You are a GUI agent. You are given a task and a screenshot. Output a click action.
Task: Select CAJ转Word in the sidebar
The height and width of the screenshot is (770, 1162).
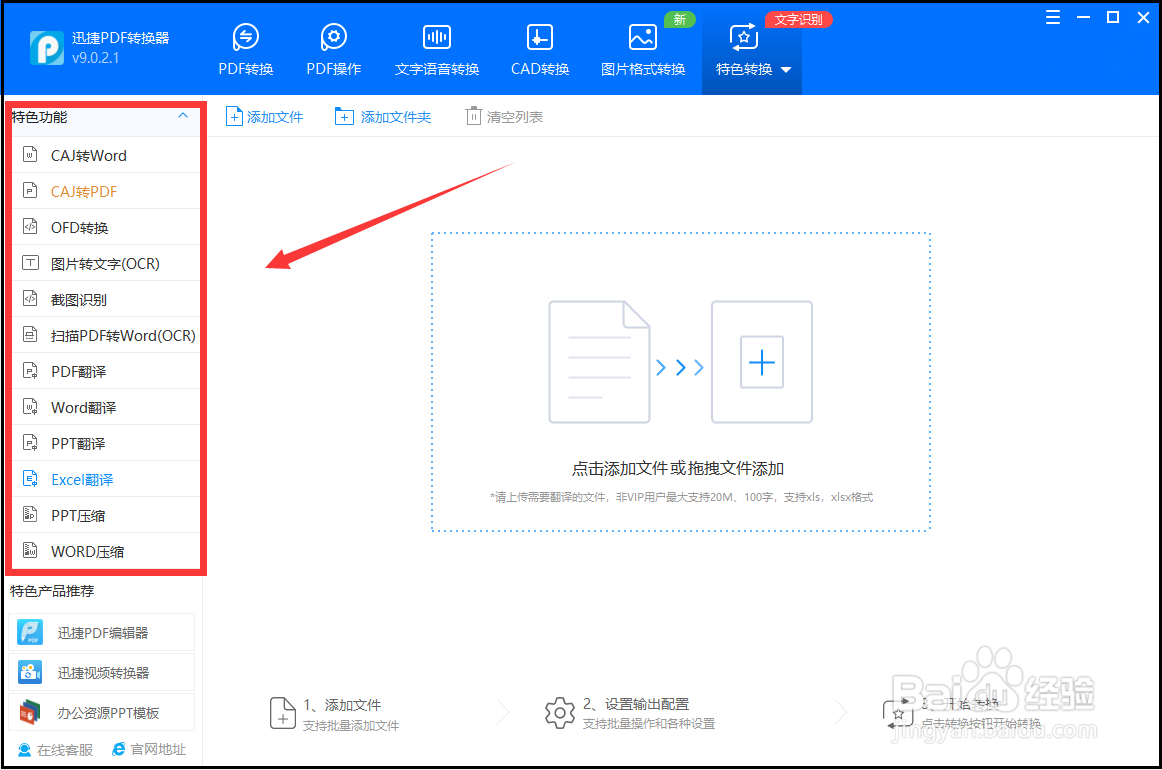point(106,156)
